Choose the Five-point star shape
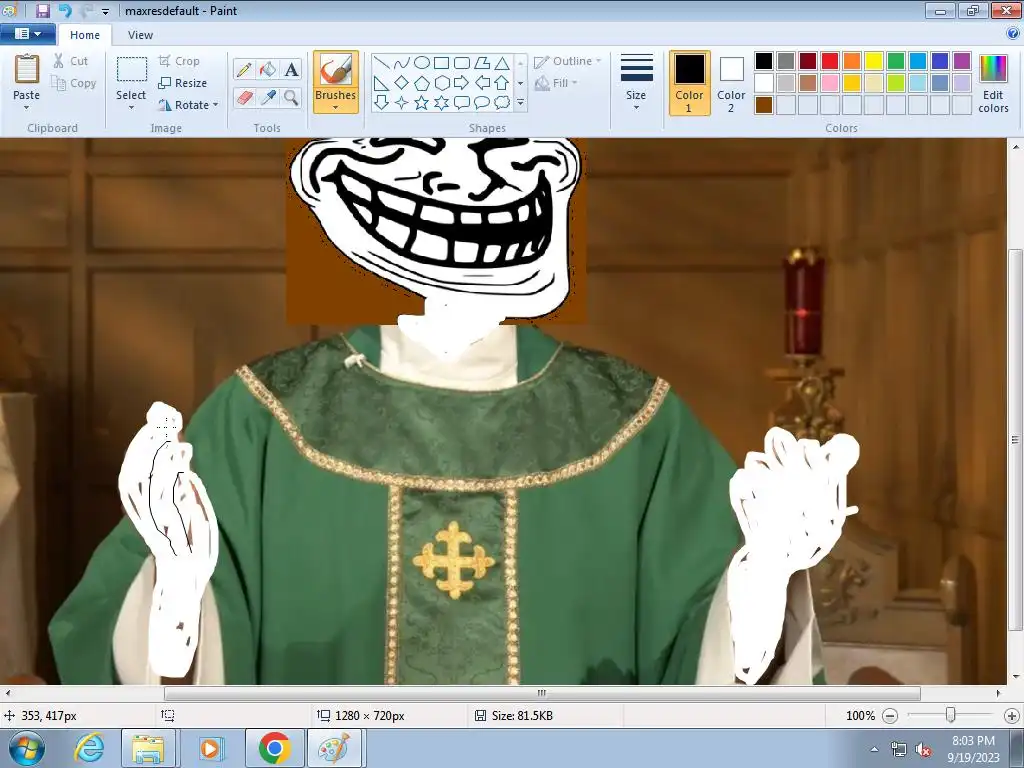Image resolution: width=1024 pixels, height=768 pixels. [422, 103]
